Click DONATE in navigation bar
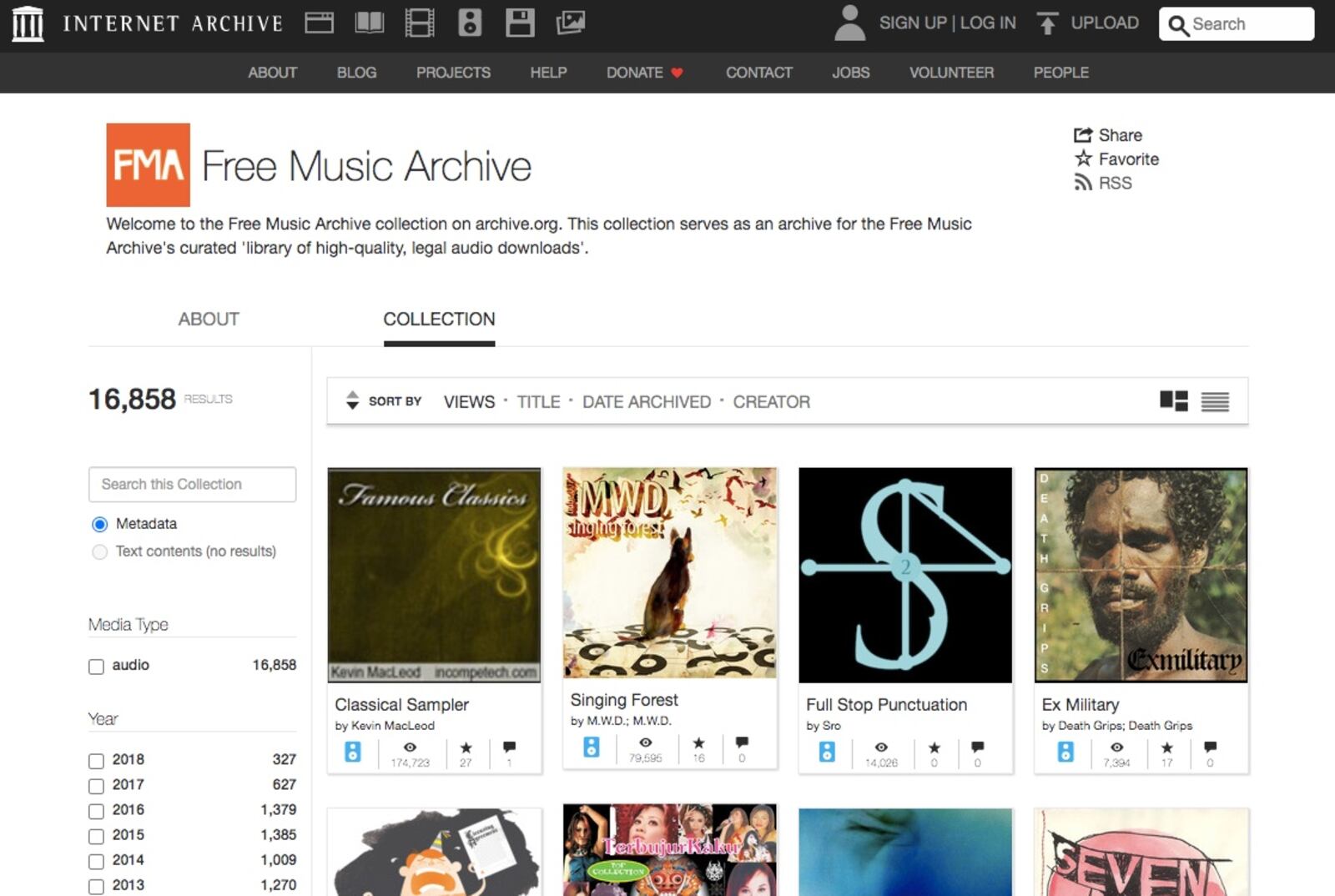The height and width of the screenshot is (896, 1335). point(645,73)
